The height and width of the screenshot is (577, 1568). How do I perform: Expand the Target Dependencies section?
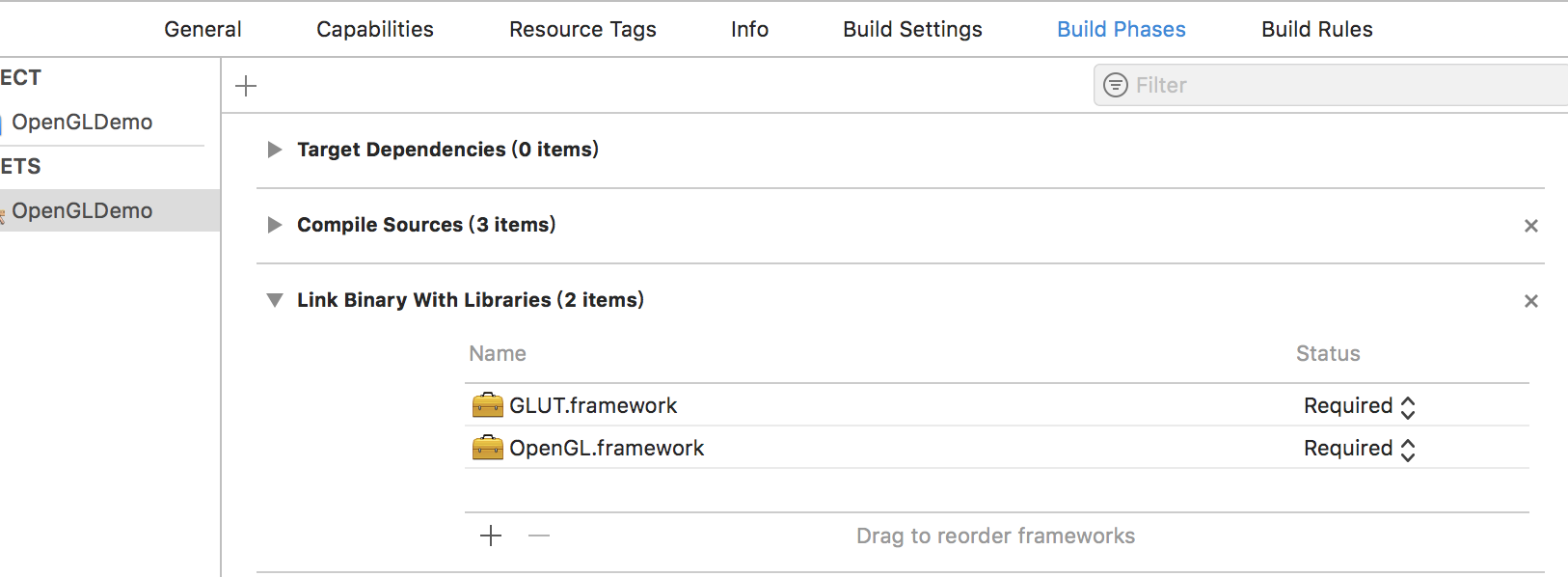(x=275, y=150)
